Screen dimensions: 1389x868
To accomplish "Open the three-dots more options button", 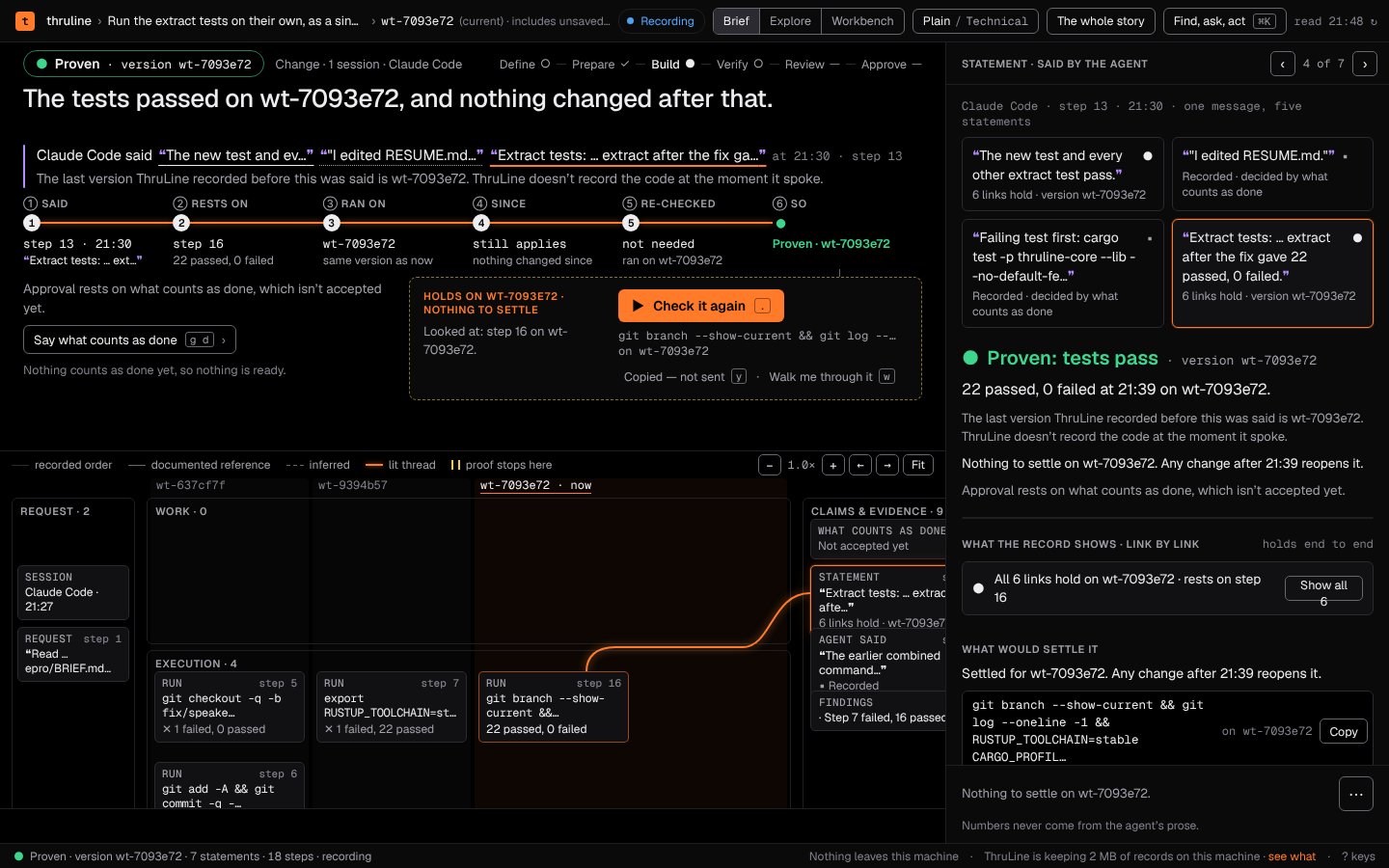I will click(x=1356, y=794).
